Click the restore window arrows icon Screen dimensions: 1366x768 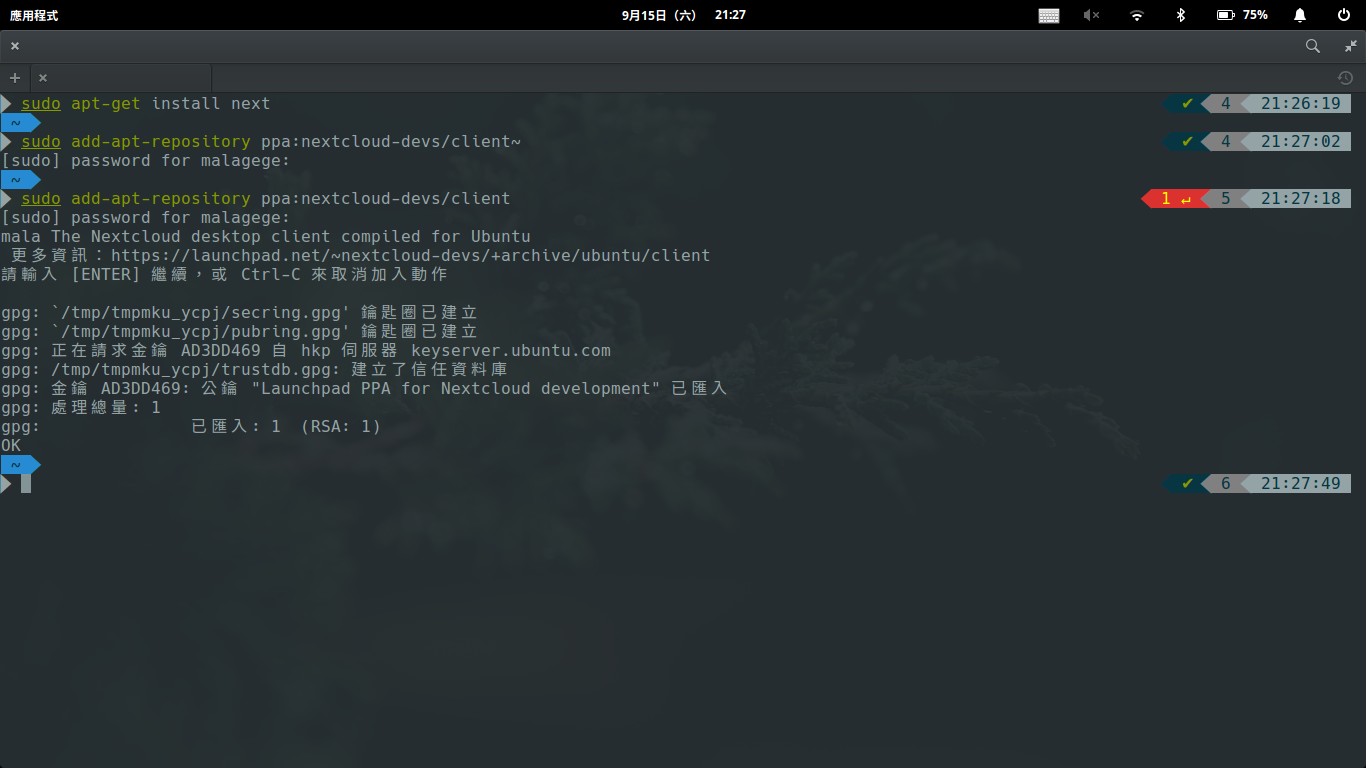[x=1351, y=46]
